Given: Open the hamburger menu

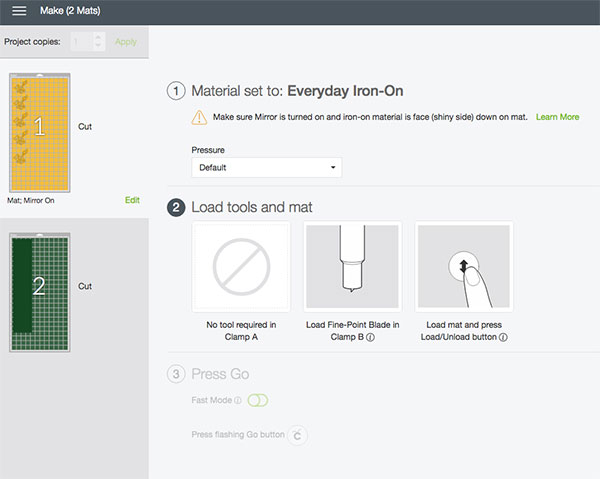Looking at the screenshot, I should point(19,11).
